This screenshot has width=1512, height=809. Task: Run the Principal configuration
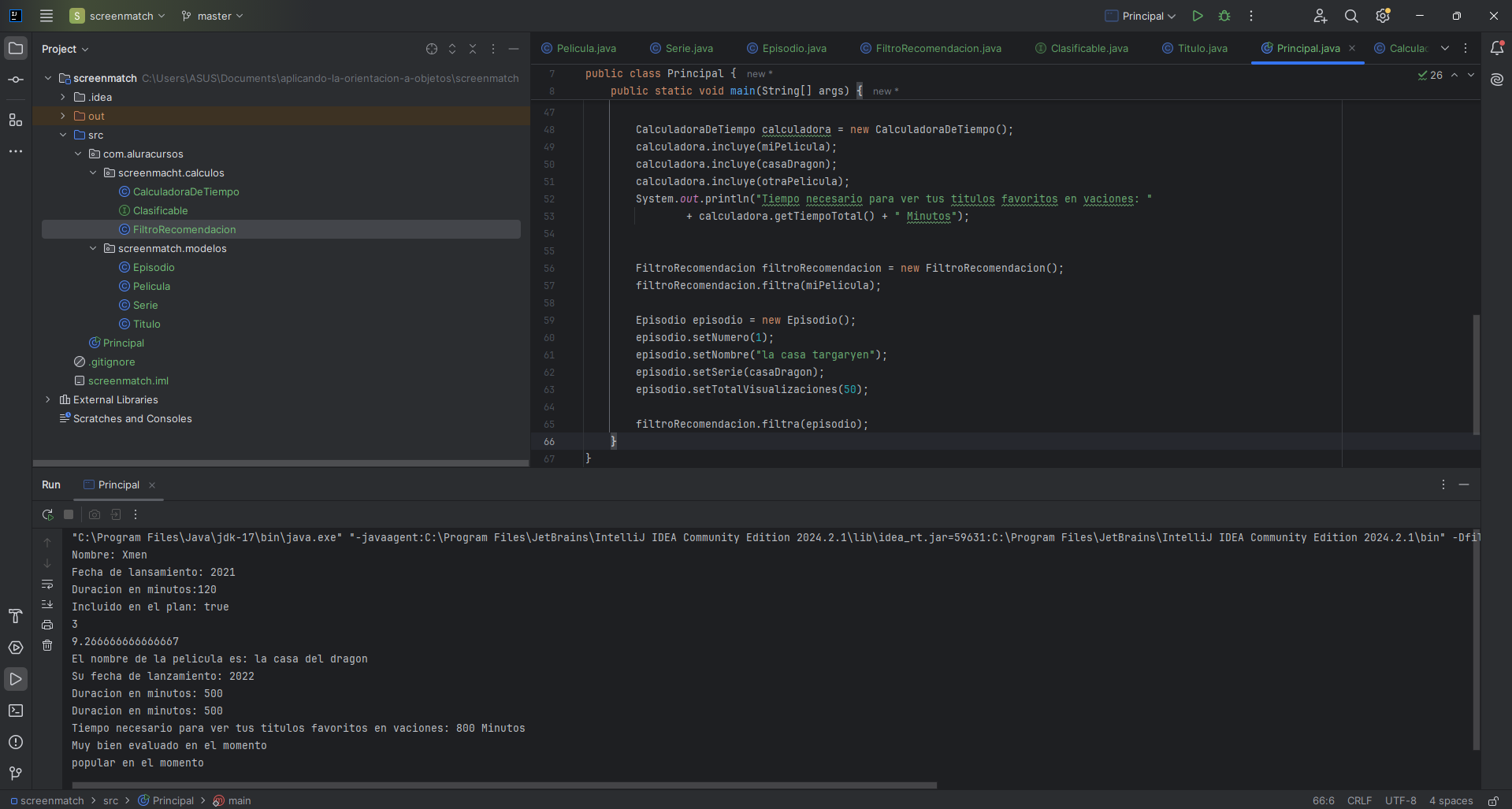(x=1198, y=16)
